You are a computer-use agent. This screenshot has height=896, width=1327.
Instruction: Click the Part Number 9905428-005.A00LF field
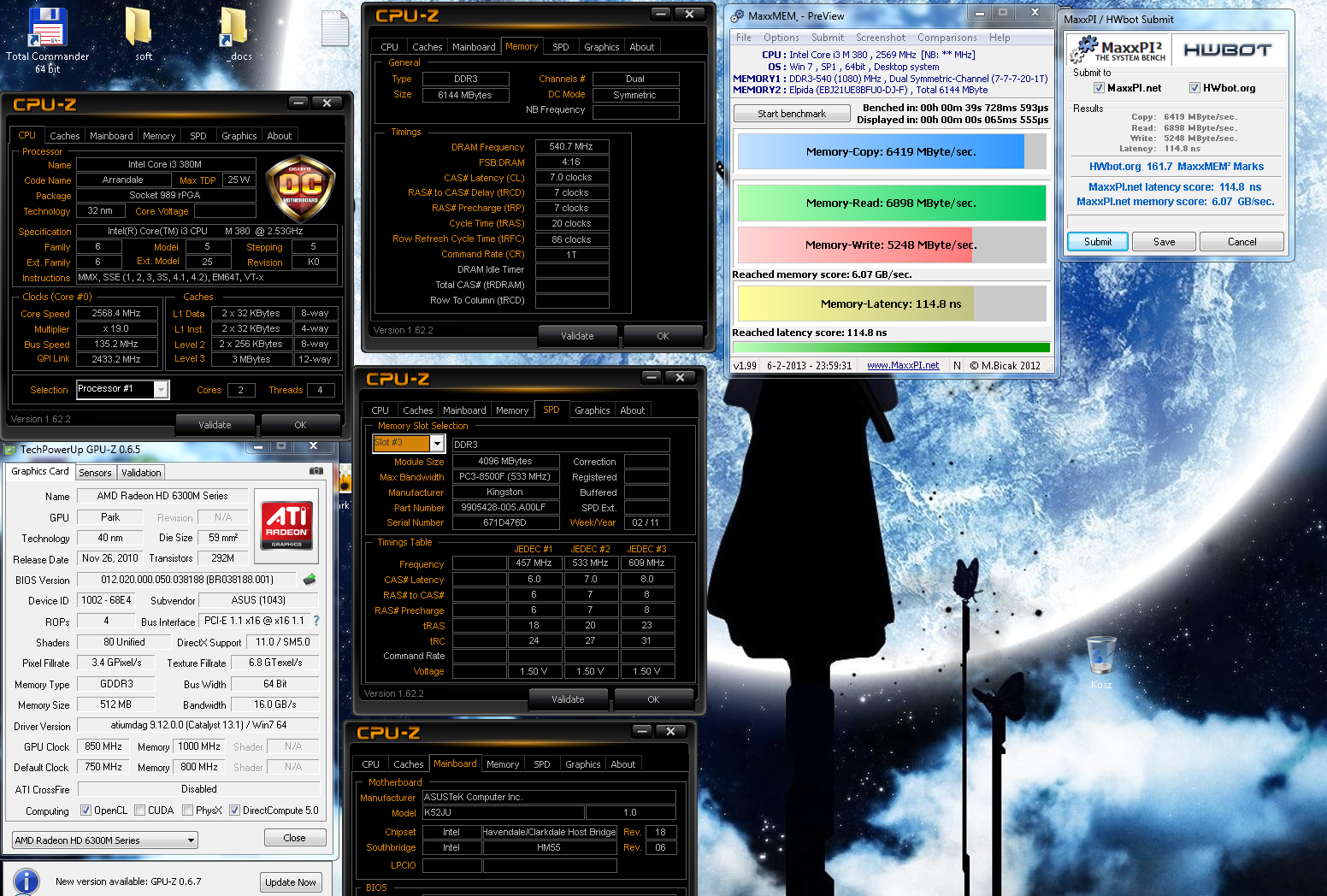pos(504,508)
